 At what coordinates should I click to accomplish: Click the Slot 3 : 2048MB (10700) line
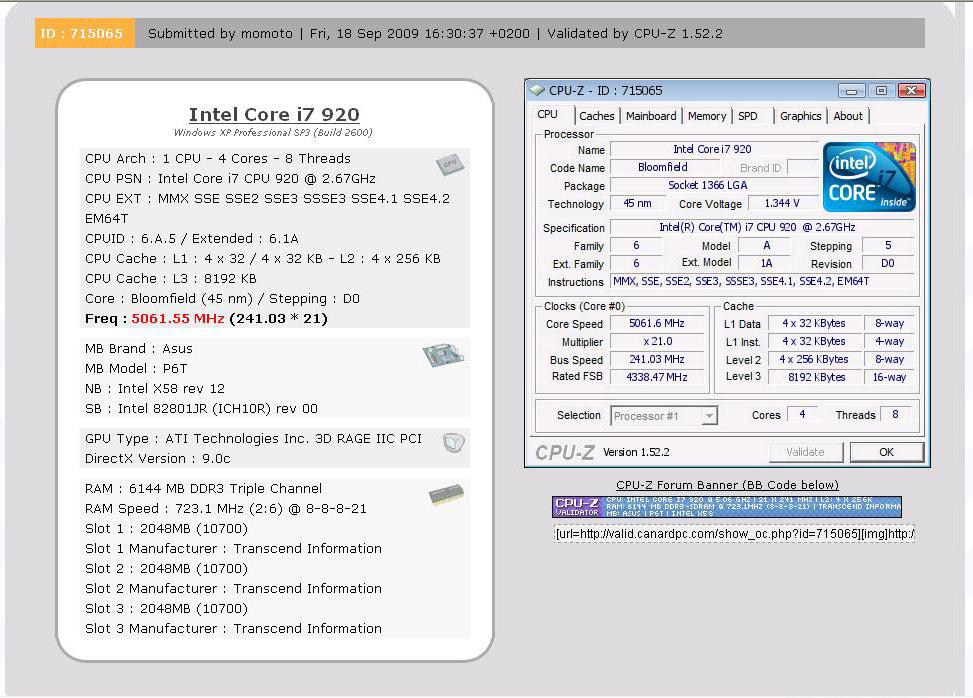(x=166, y=609)
